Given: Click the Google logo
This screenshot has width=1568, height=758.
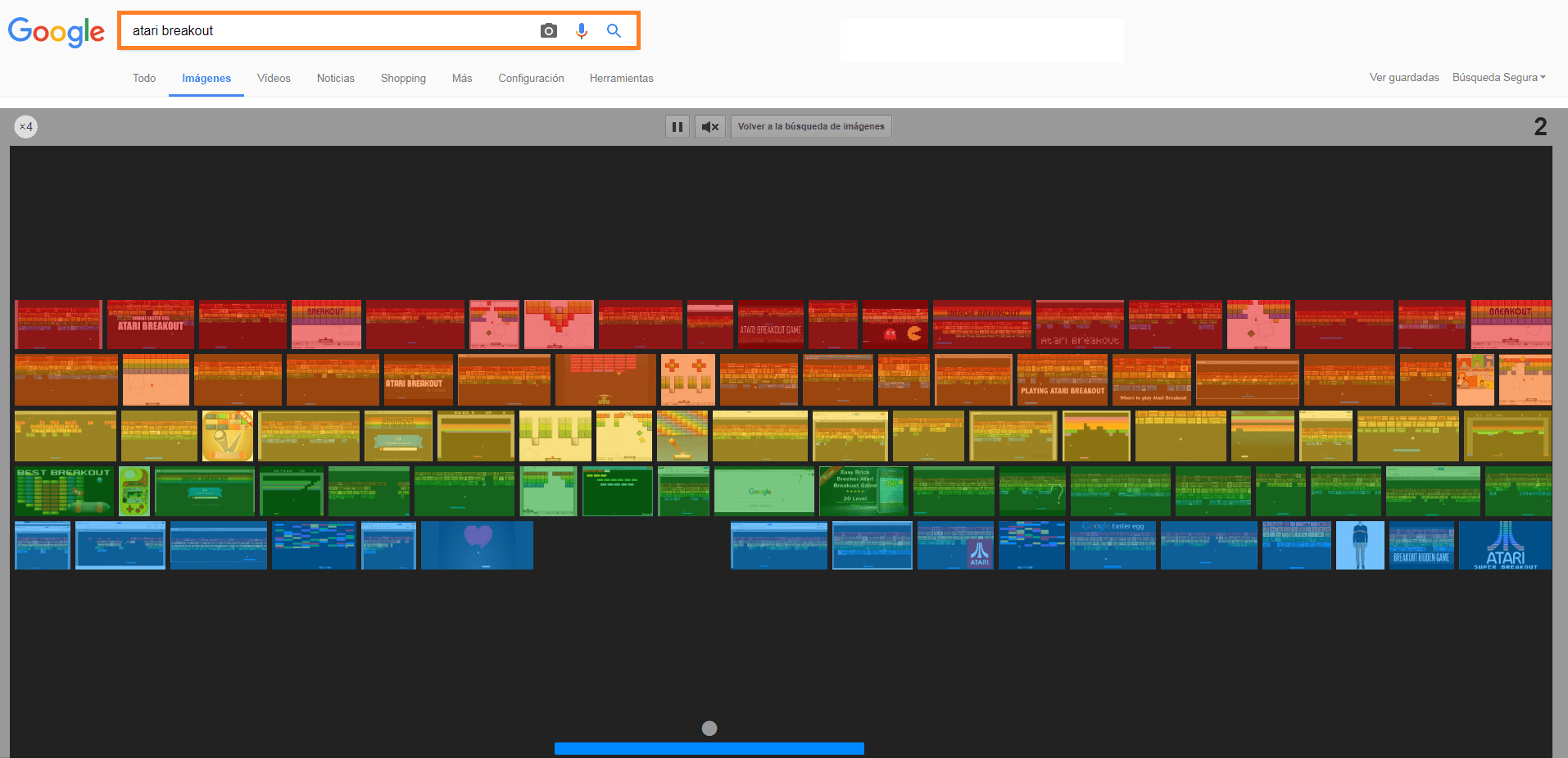Looking at the screenshot, I should point(57,32).
